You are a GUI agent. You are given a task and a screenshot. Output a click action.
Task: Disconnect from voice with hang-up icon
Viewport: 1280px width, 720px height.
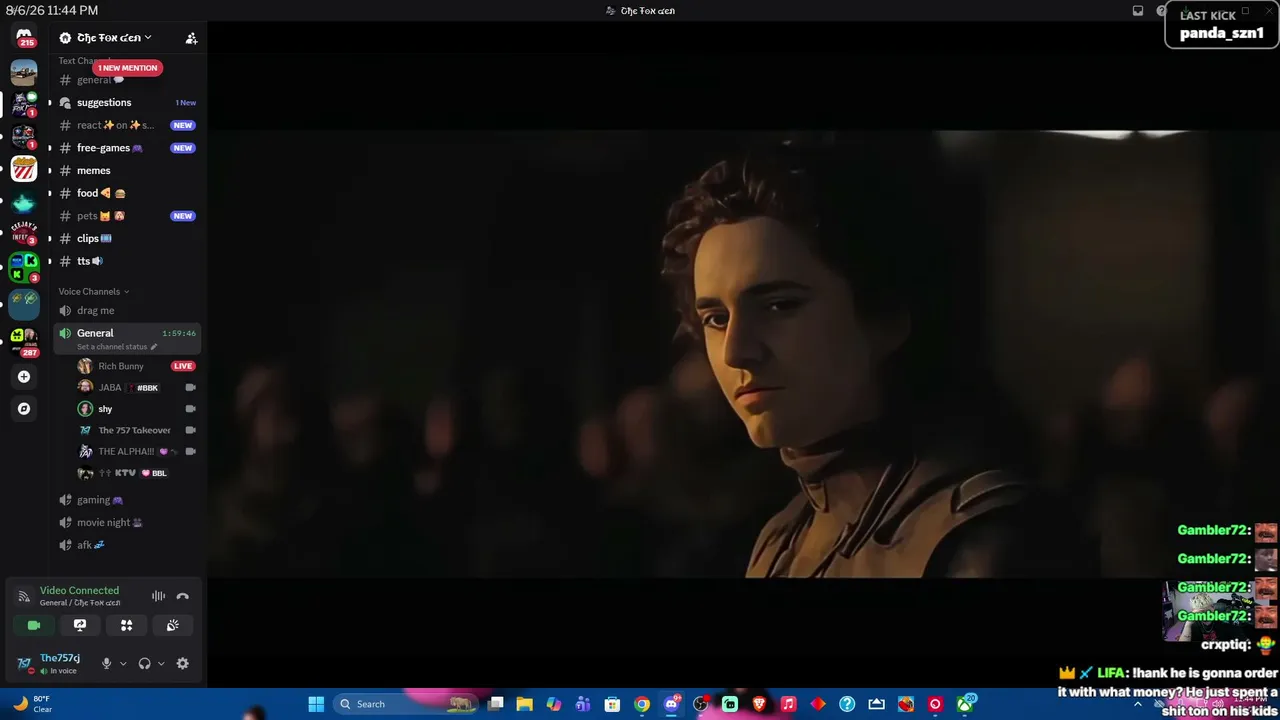point(182,596)
